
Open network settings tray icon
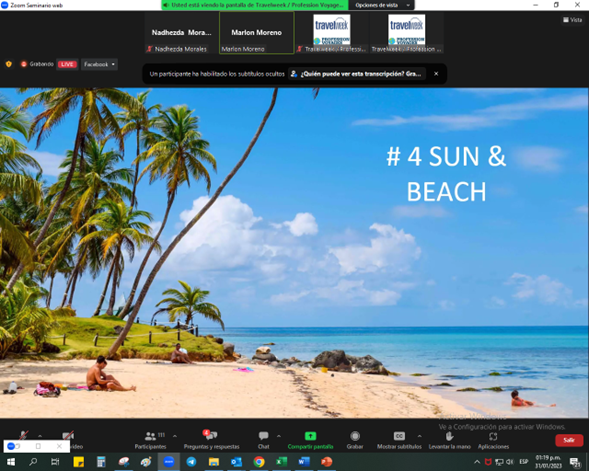pos(499,462)
